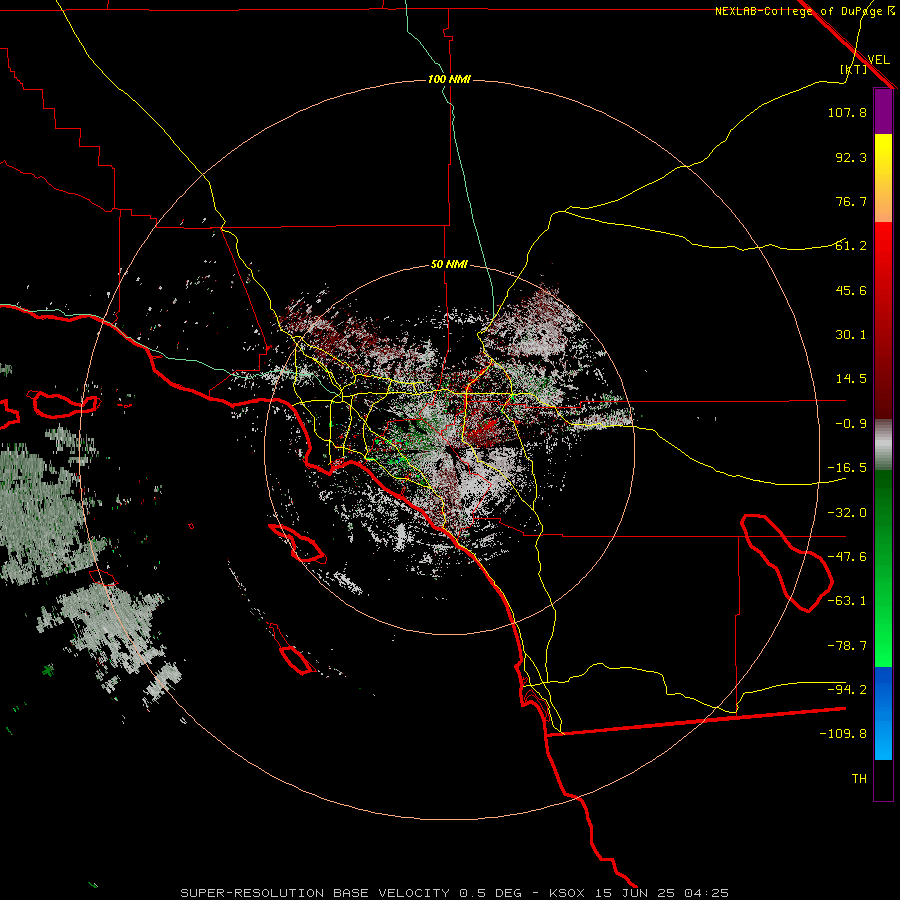Click the 107.8 velocity scale value
Viewport: 900px width, 900px height.
(x=847, y=112)
